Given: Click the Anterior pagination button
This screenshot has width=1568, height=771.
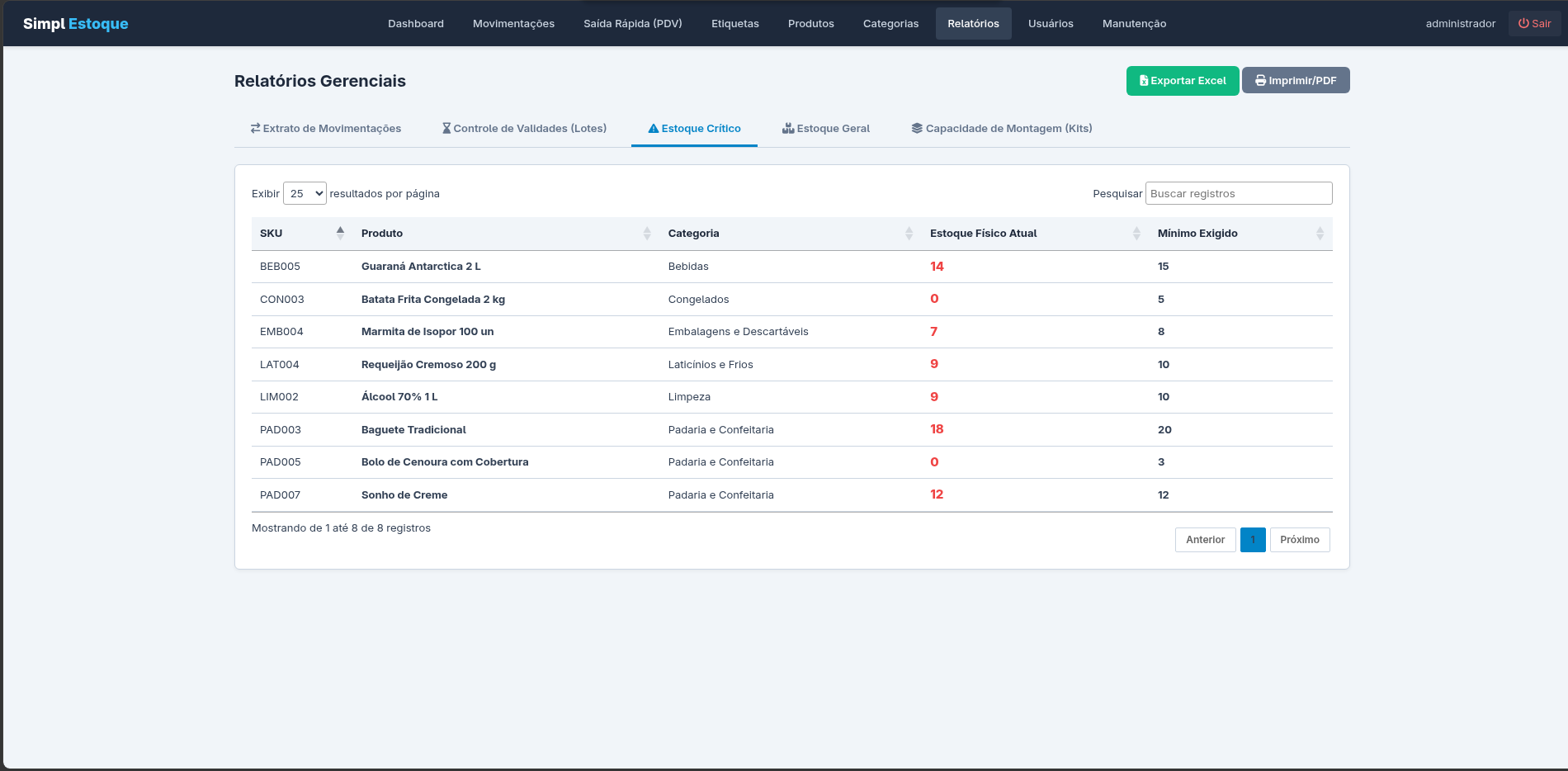Looking at the screenshot, I should (x=1205, y=540).
